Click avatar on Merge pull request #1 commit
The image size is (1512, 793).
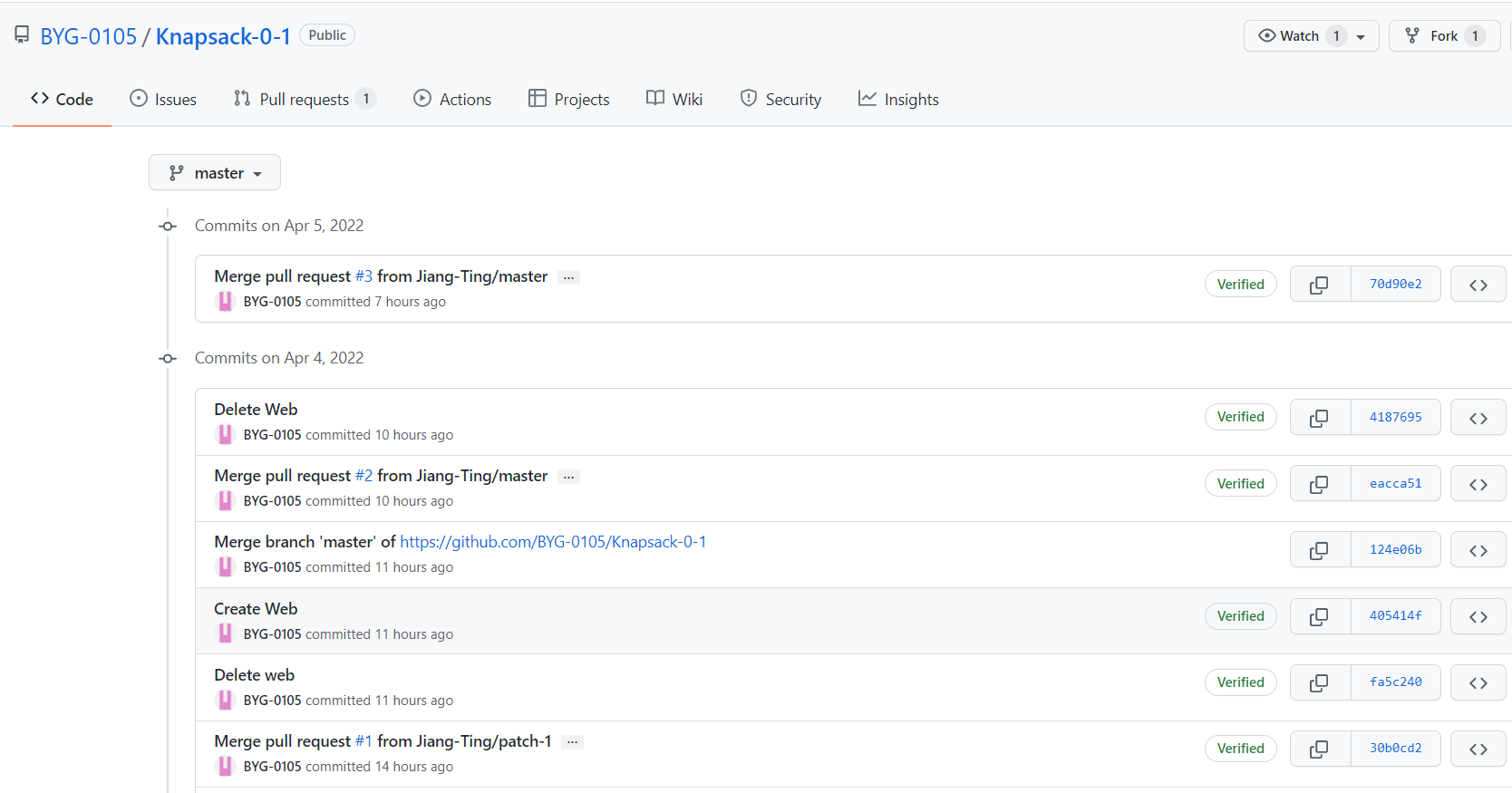pos(225,767)
